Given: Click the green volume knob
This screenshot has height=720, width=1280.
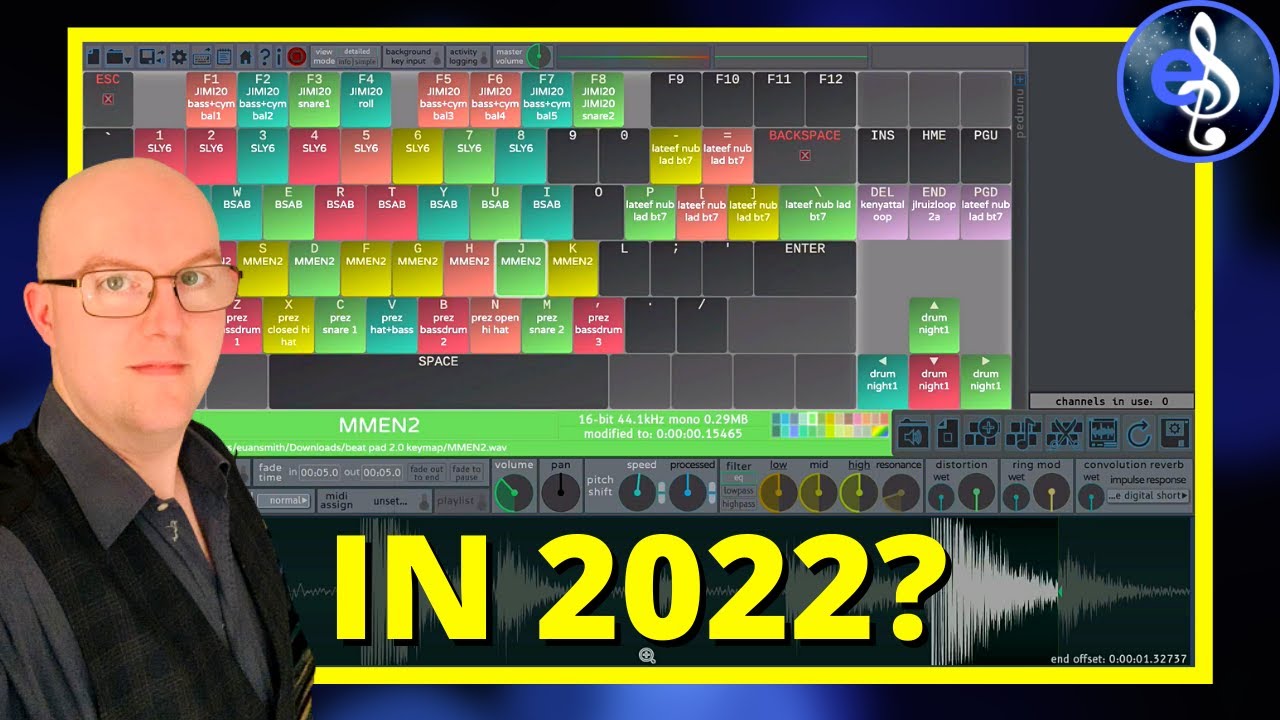Looking at the screenshot, I should tap(513, 491).
